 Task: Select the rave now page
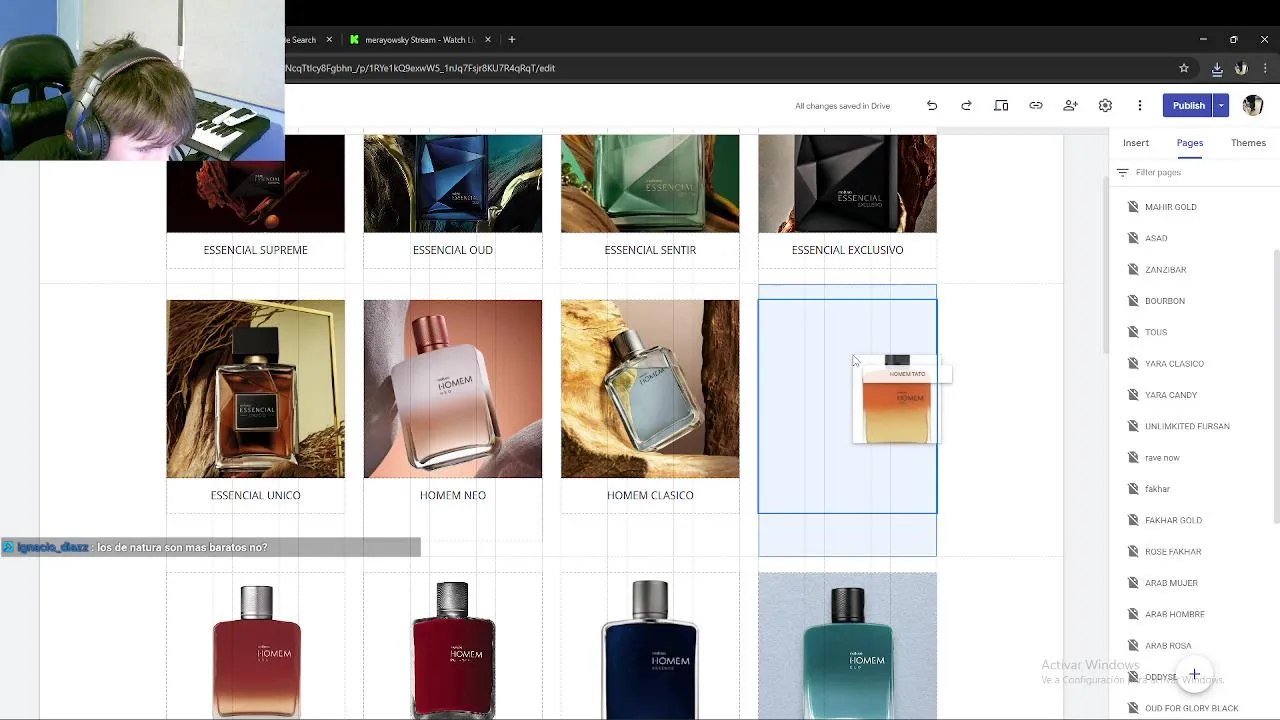[x=1162, y=458]
